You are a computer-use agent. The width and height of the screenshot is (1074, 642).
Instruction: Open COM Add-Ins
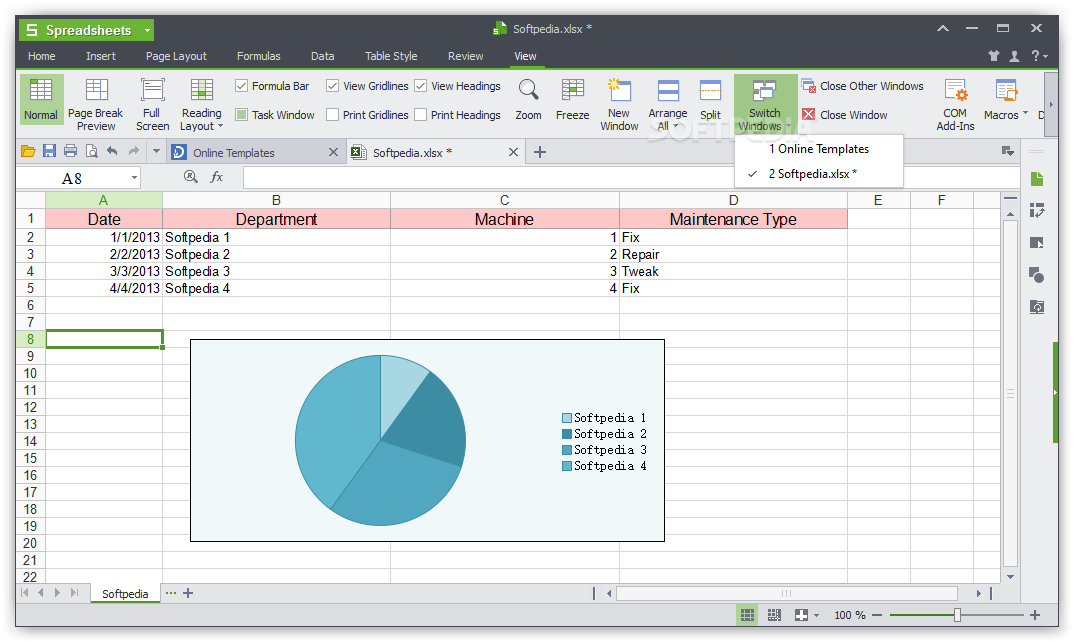pyautogui.click(x=955, y=104)
